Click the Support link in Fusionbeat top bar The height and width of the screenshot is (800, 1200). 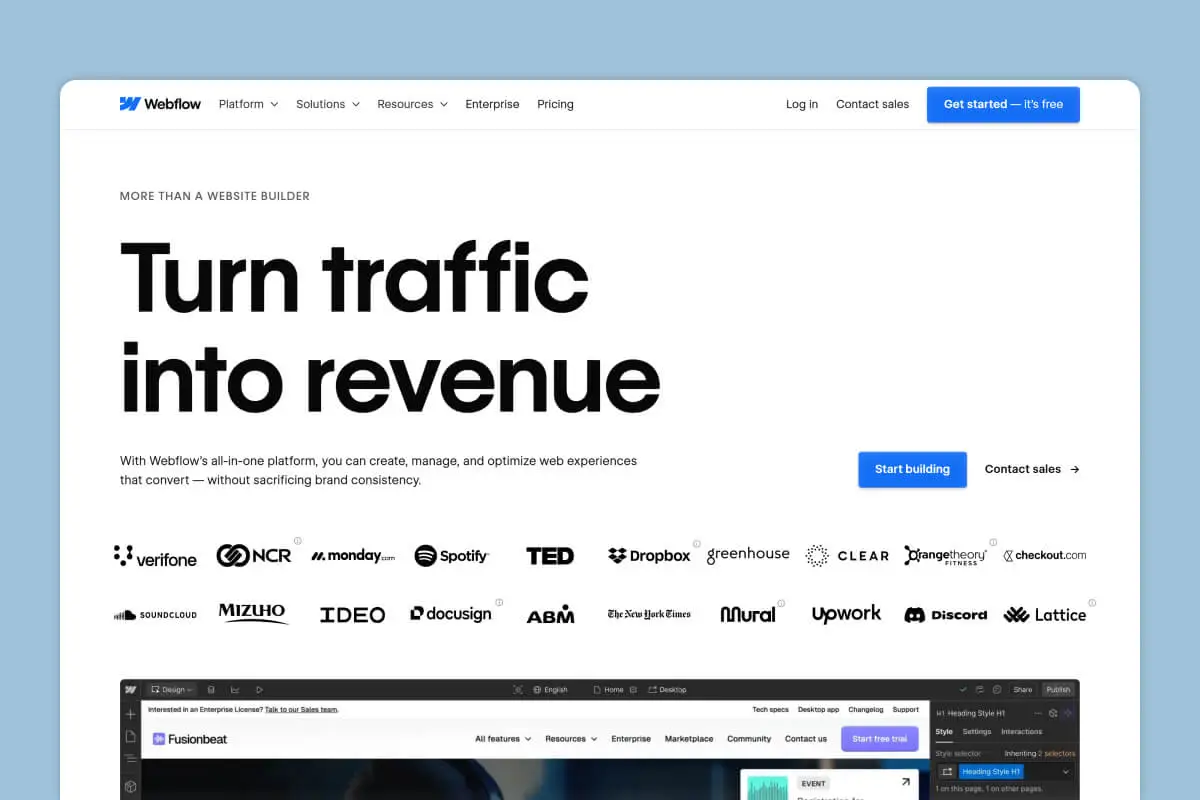906,709
